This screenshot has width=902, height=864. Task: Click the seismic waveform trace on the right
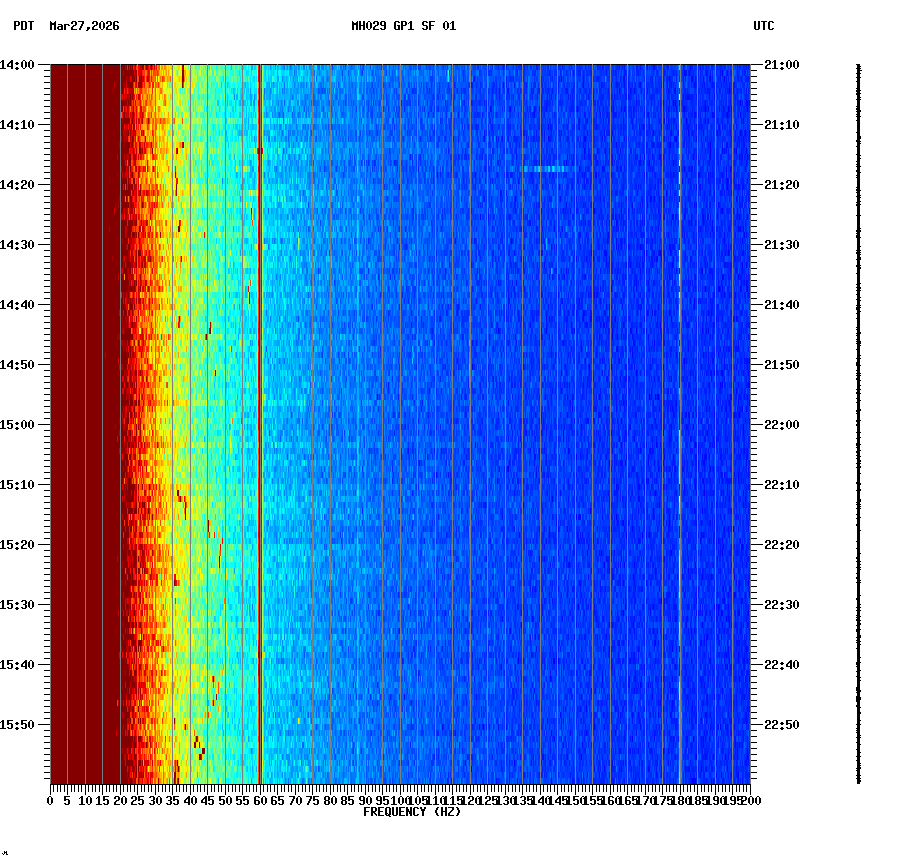point(858,420)
